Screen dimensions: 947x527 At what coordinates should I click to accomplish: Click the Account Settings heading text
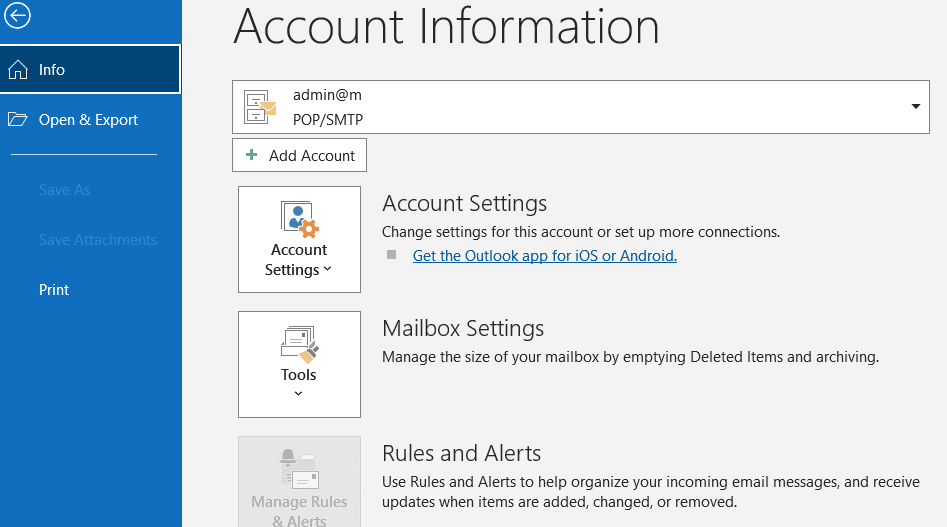464,203
